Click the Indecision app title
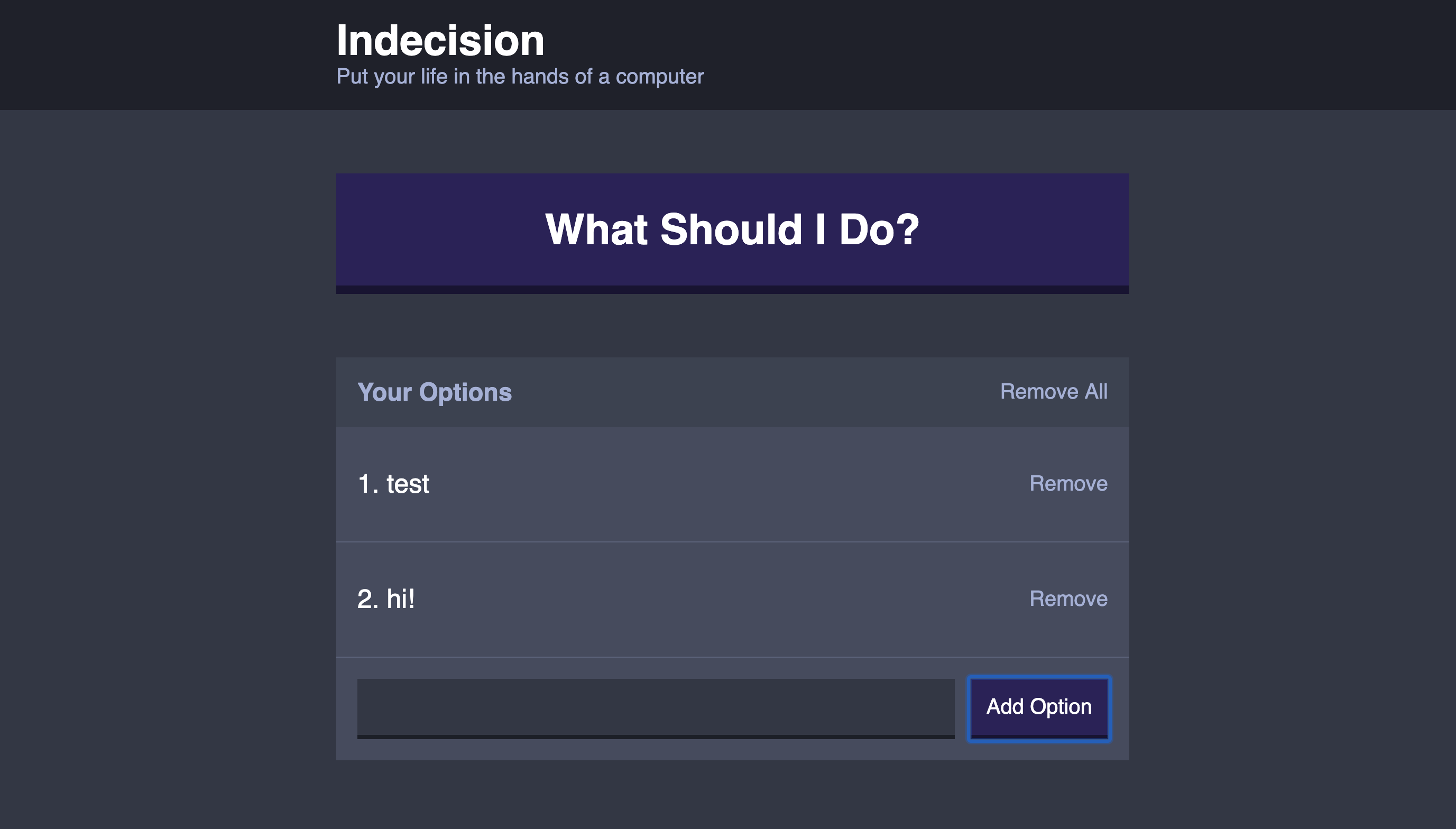Image resolution: width=1456 pixels, height=829 pixels. 440,41
